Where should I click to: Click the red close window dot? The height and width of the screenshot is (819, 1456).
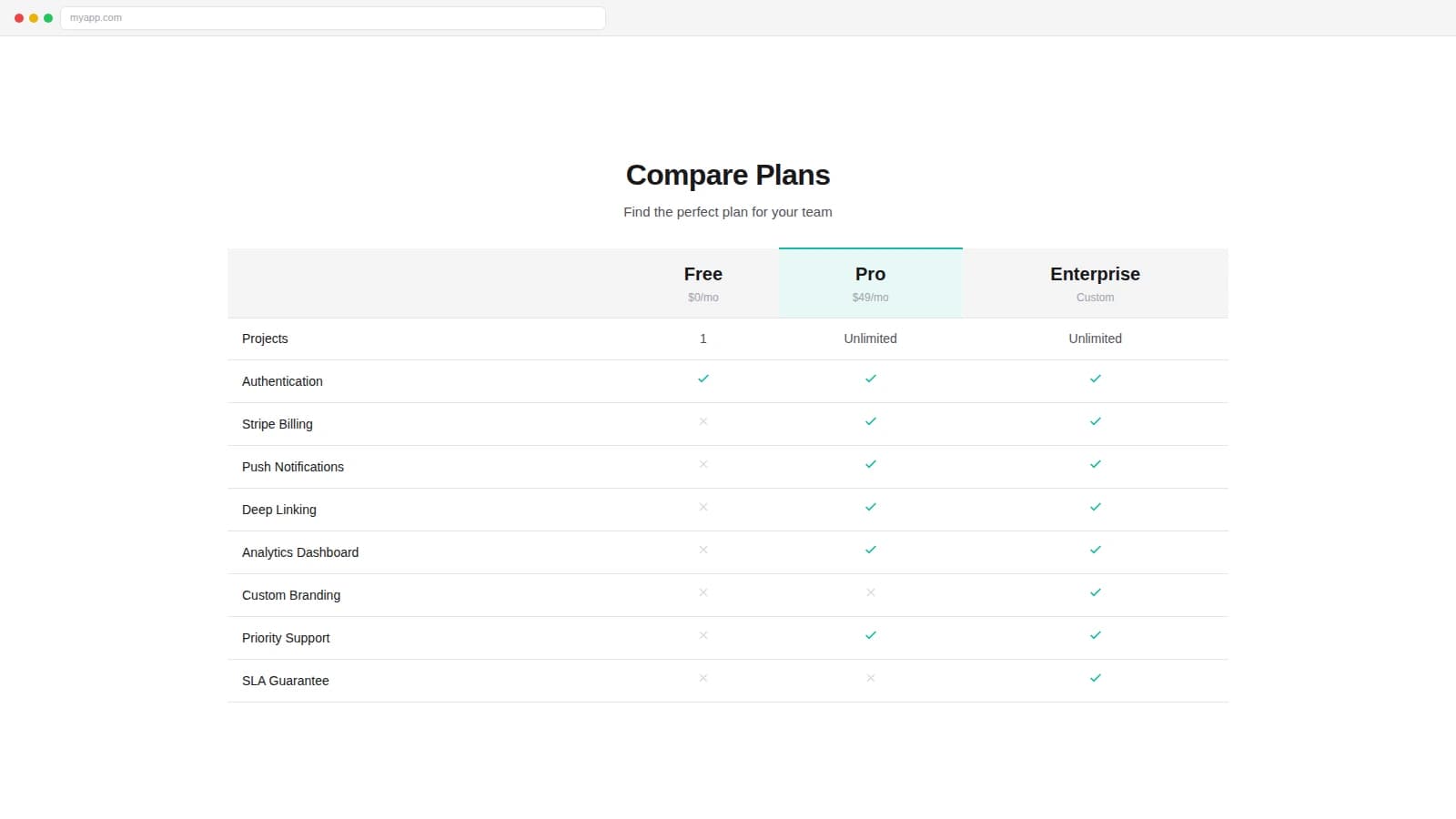click(x=19, y=18)
